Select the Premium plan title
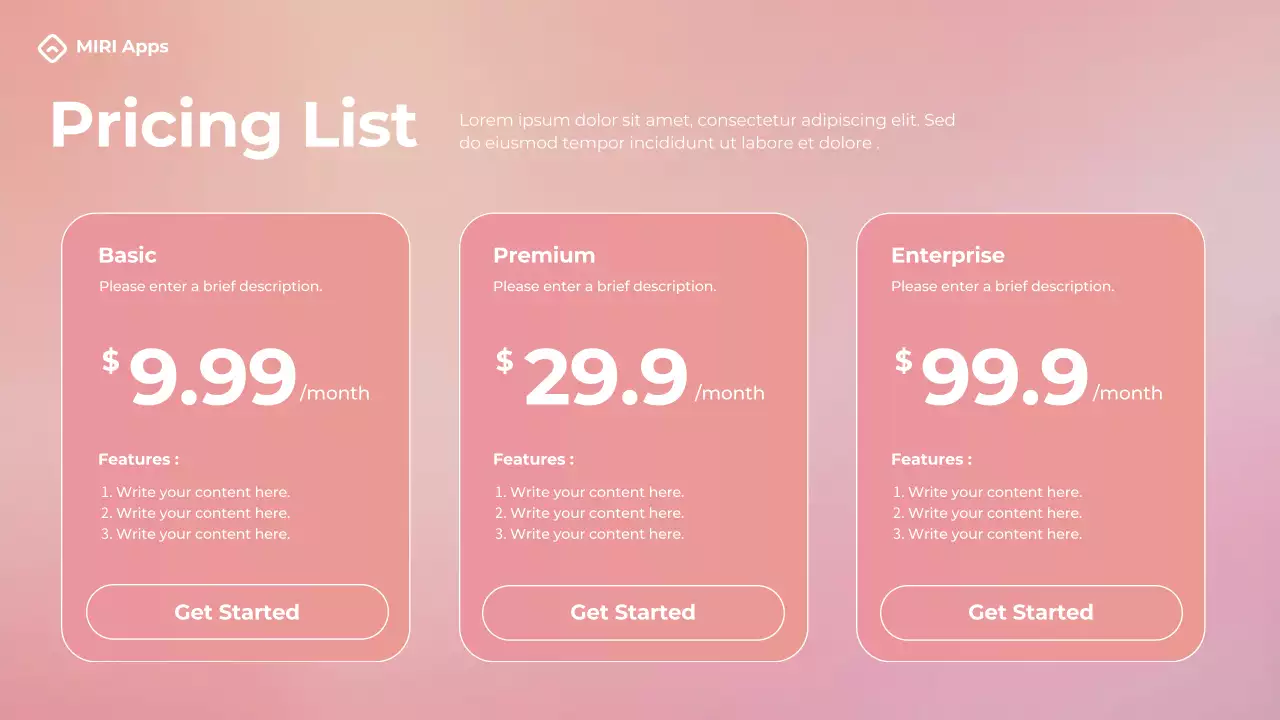1280x720 pixels. tap(544, 255)
